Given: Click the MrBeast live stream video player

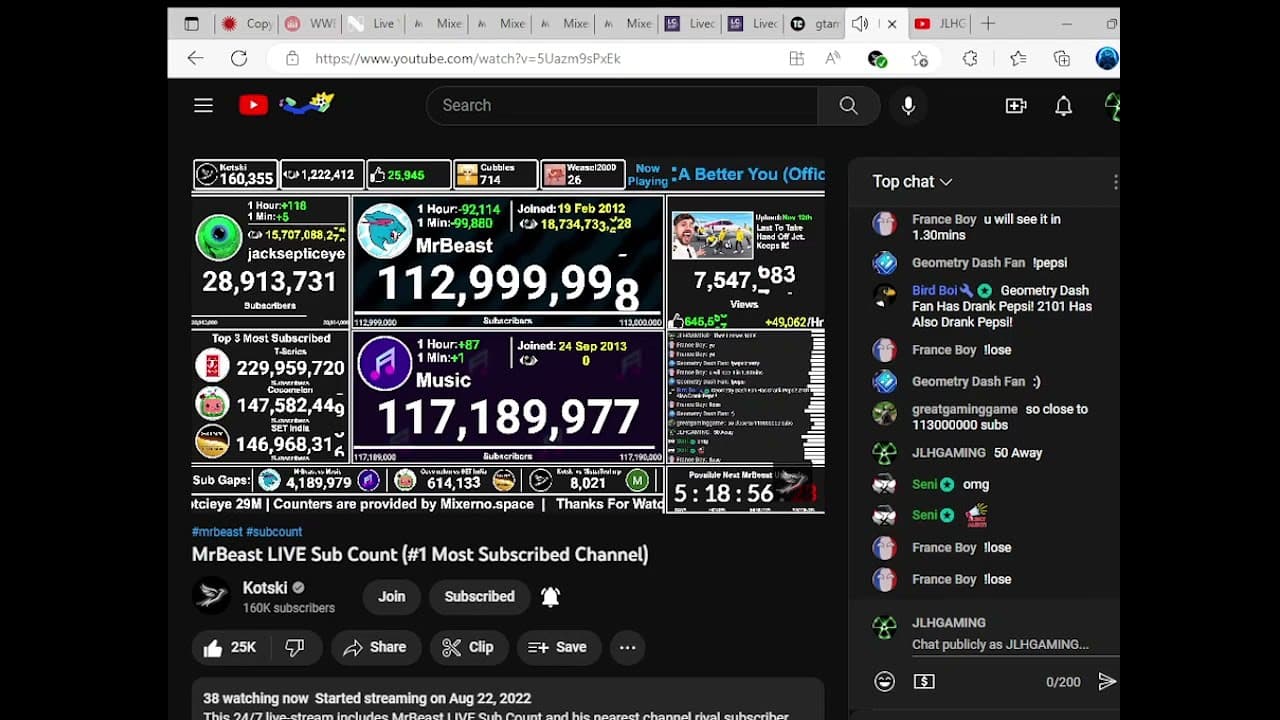Looking at the screenshot, I should [x=508, y=336].
